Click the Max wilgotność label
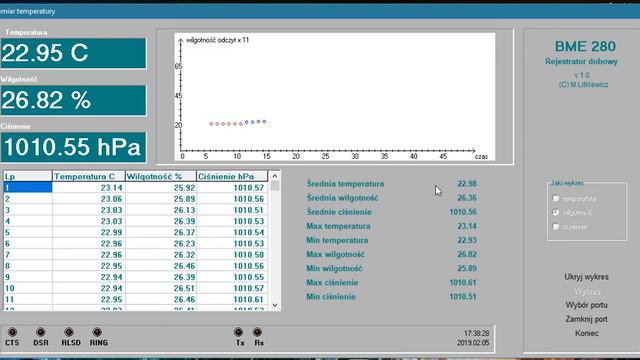This screenshot has width=640, height=360. tap(335, 254)
